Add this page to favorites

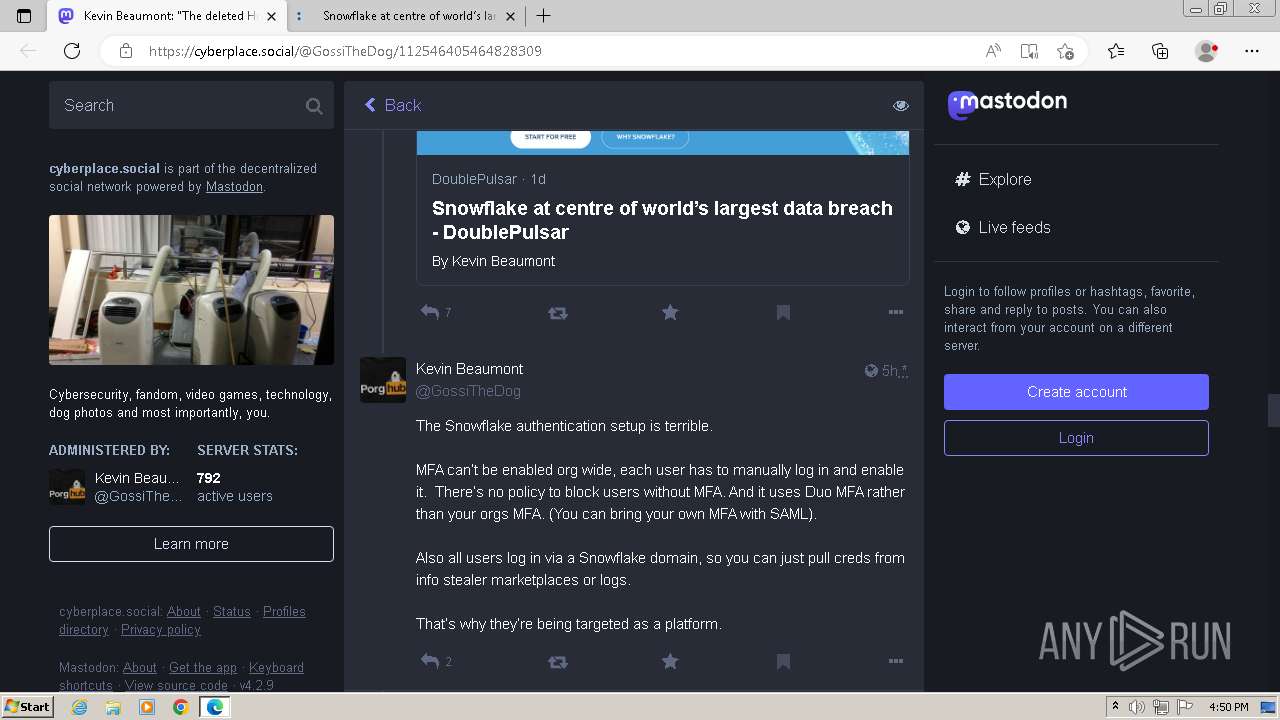1065,51
